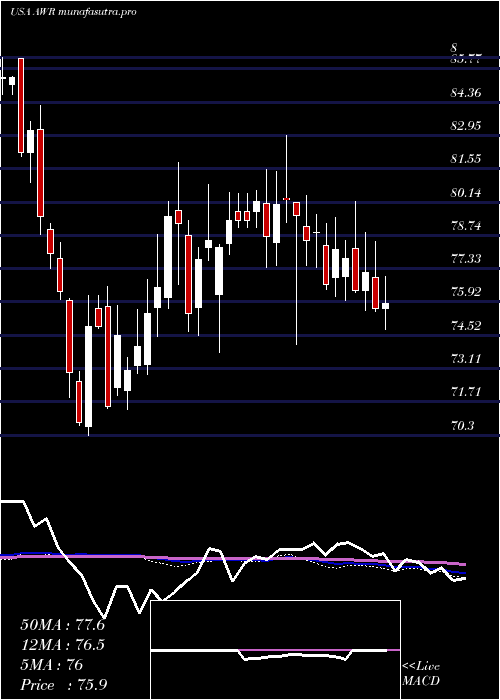Click the 82.95 price axis label
This screenshot has width=500, height=700.
tap(467, 126)
